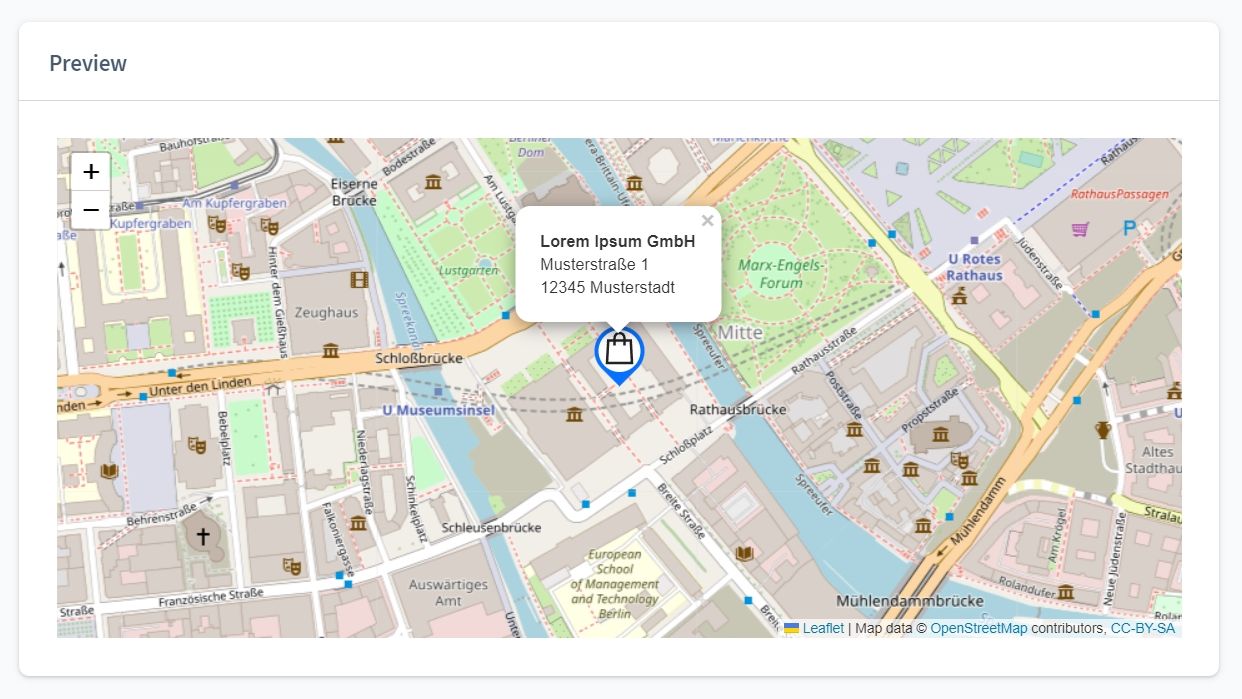This screenshot has width=1242, height=699.
Task: Close the Lorem Ipsum GmbH popup
Action: pos(708,221)
